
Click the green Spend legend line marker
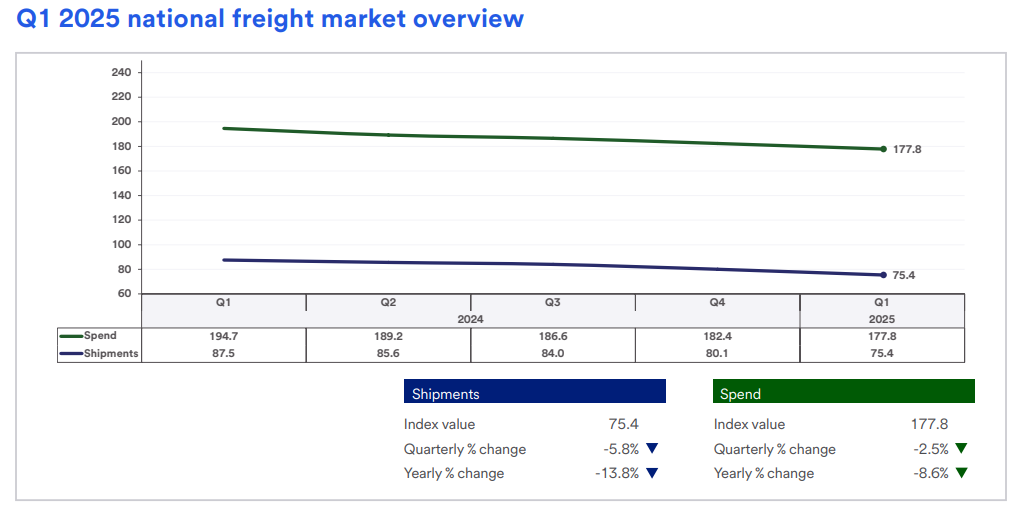click(x=71, y=336)
